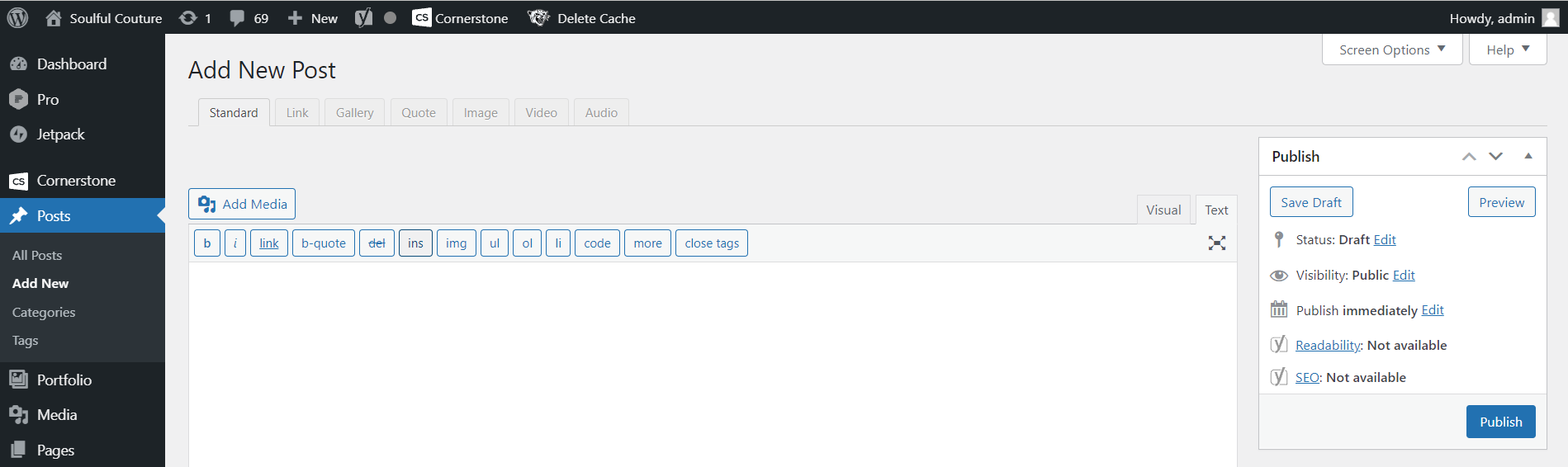
Task: Select the Quote post format tab
Action: point(418,113)
